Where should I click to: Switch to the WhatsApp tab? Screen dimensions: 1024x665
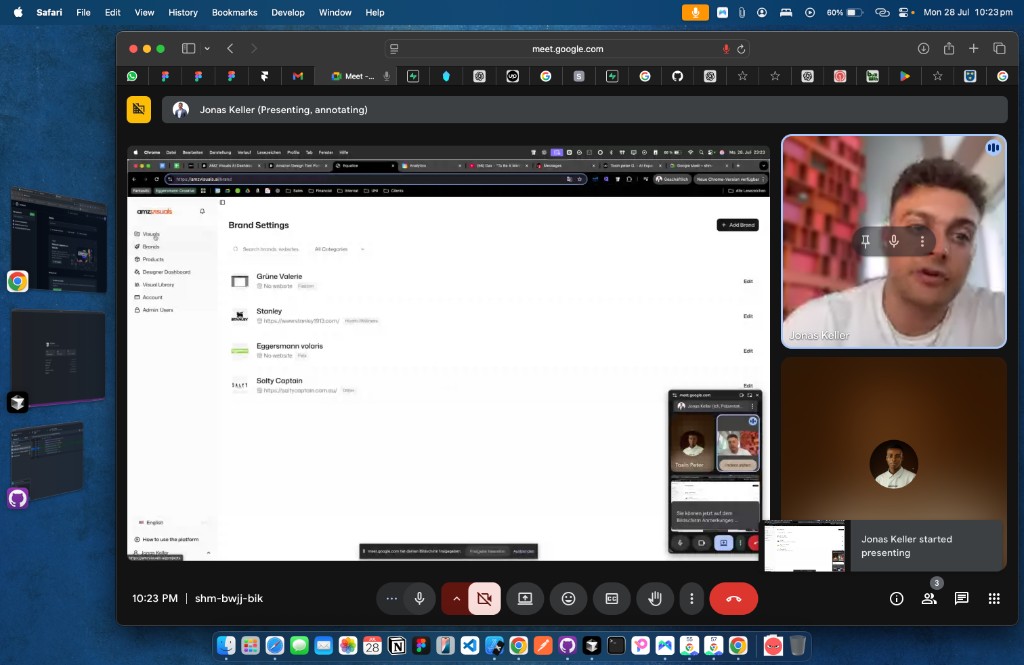133,76
